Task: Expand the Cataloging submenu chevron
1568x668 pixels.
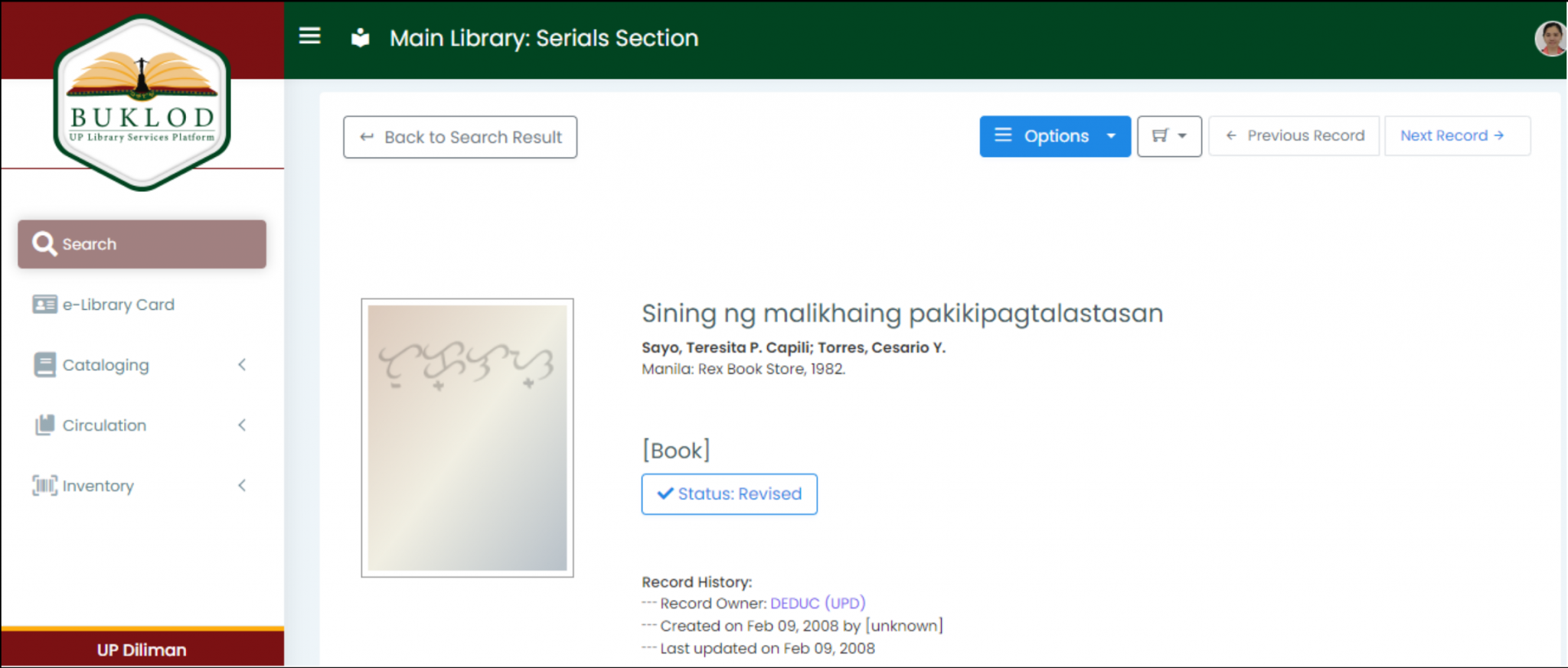Action: click(x=242, y=365)
